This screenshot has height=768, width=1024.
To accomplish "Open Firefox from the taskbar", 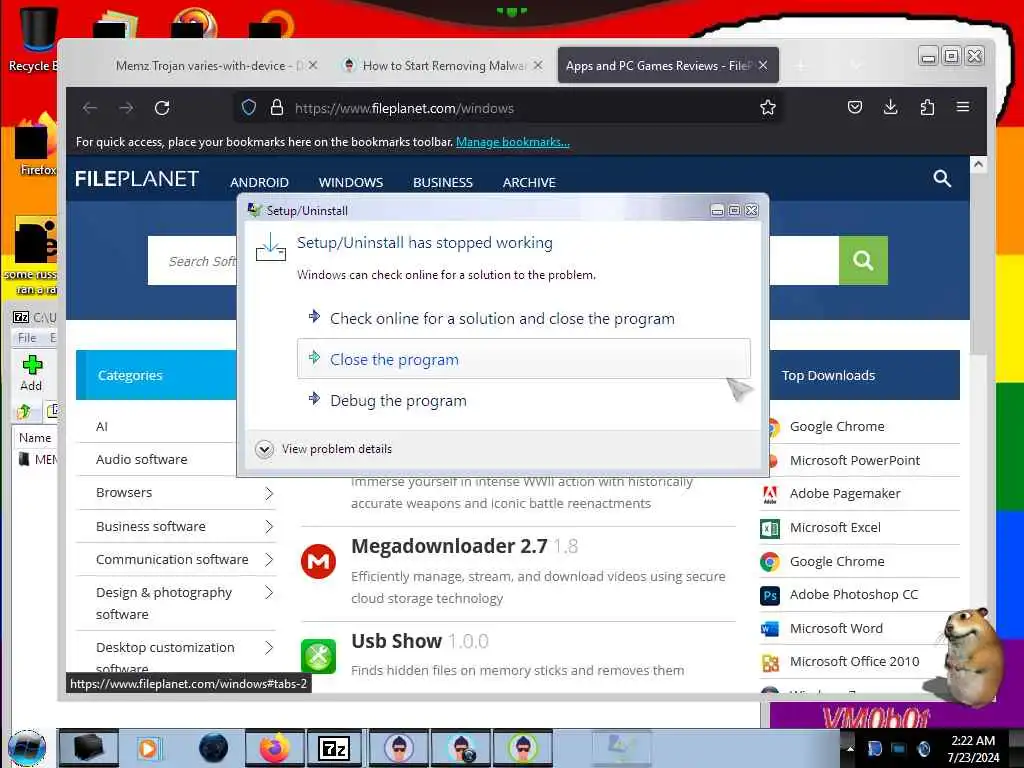I will 274,748.
